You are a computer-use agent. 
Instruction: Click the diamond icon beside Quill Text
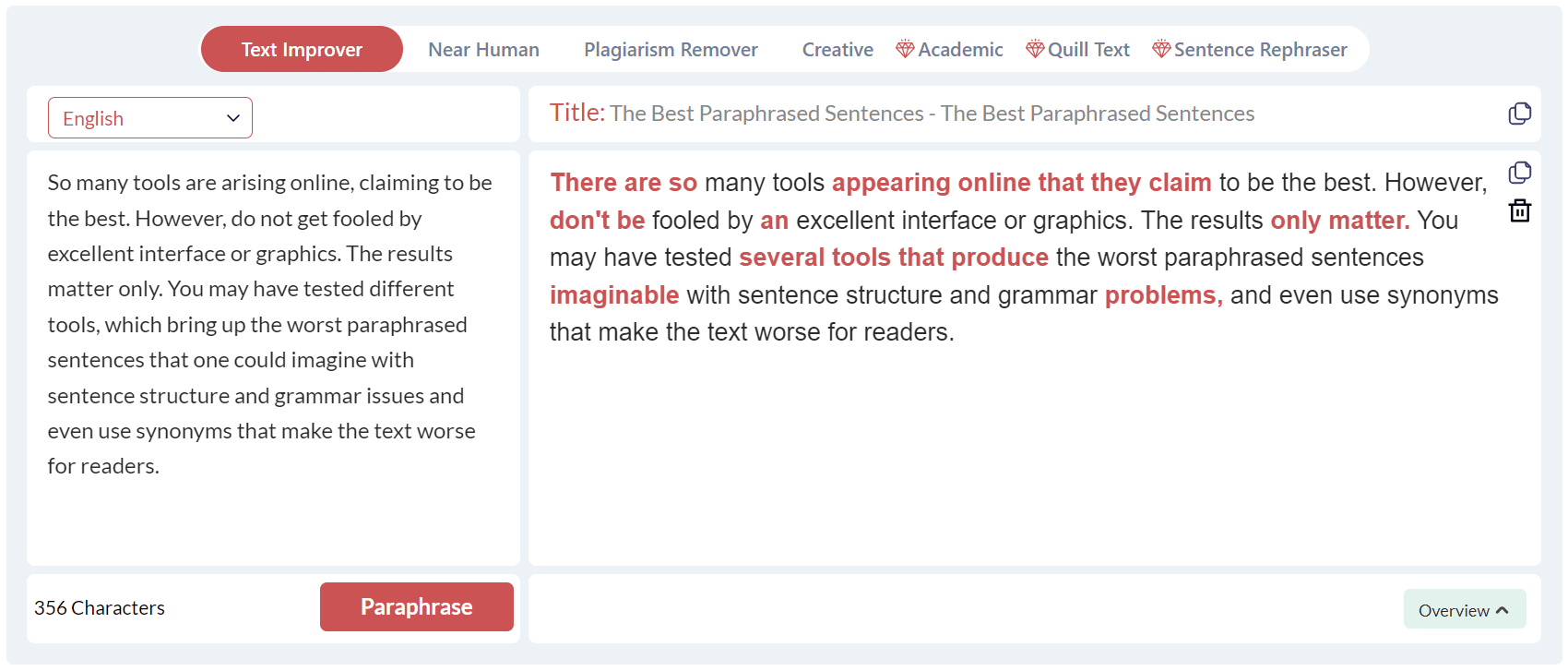1035,49
